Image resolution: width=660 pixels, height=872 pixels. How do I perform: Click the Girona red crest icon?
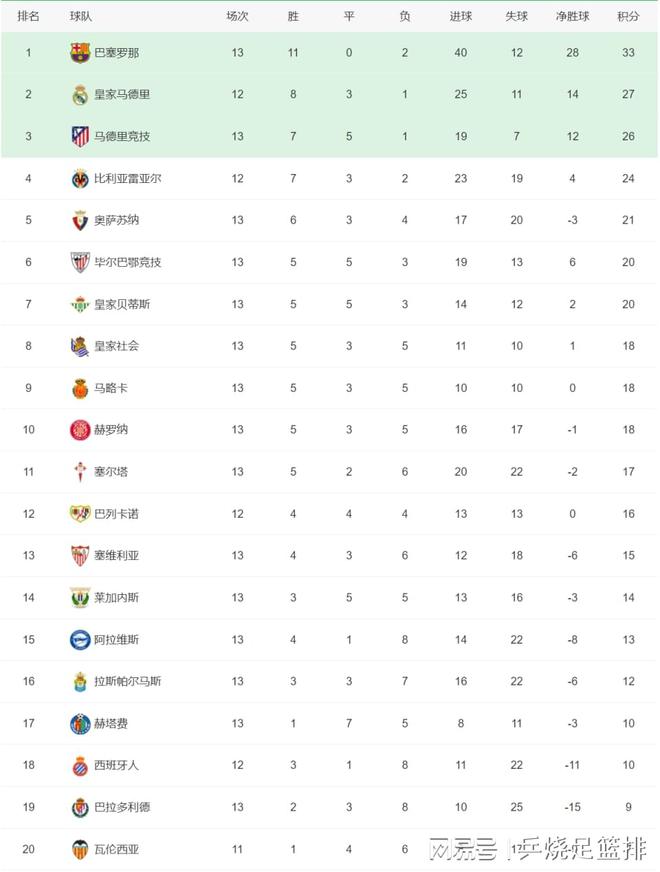click(80, 430)
